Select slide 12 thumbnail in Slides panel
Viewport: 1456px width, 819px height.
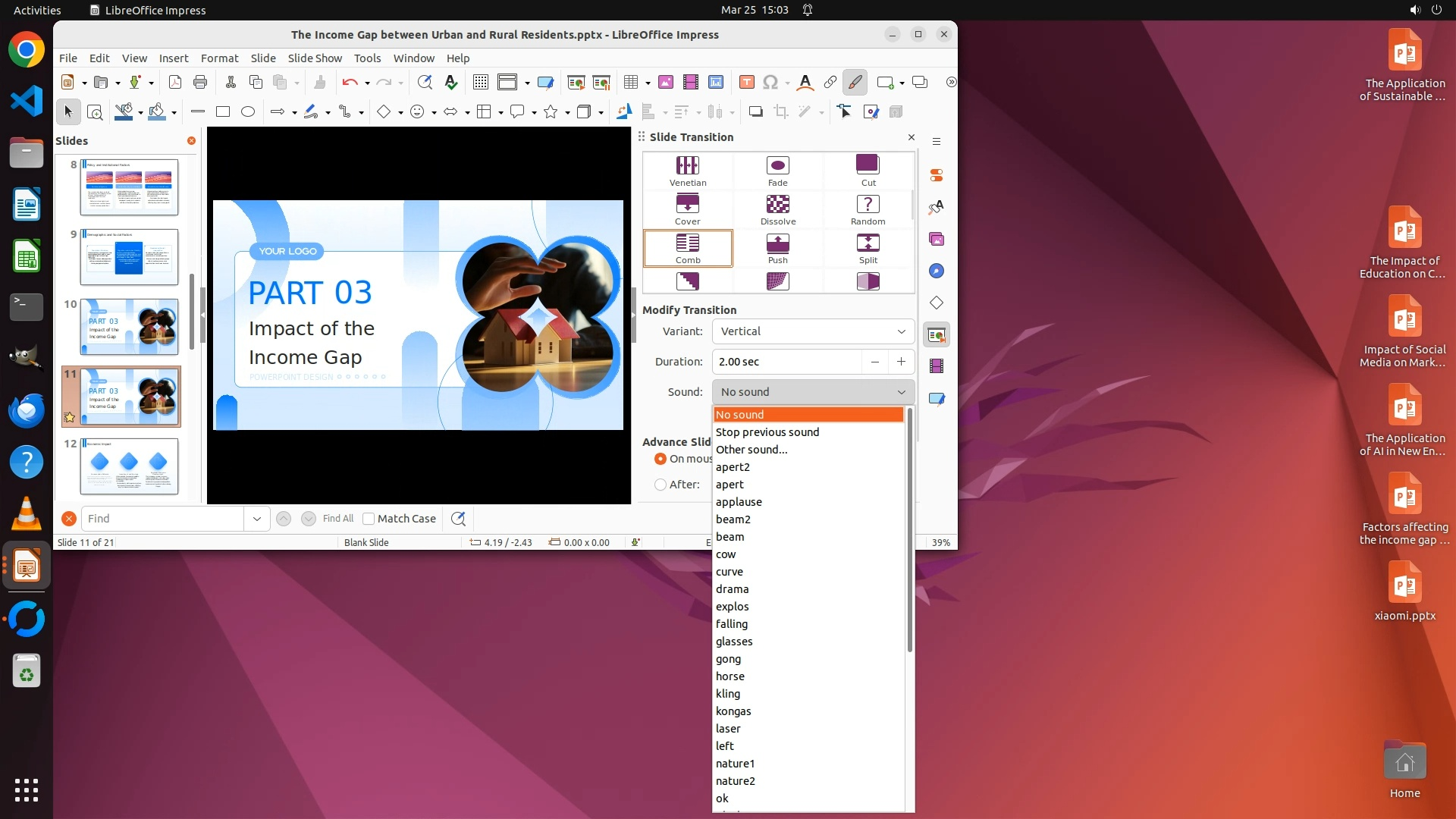[x=129, y=466]
